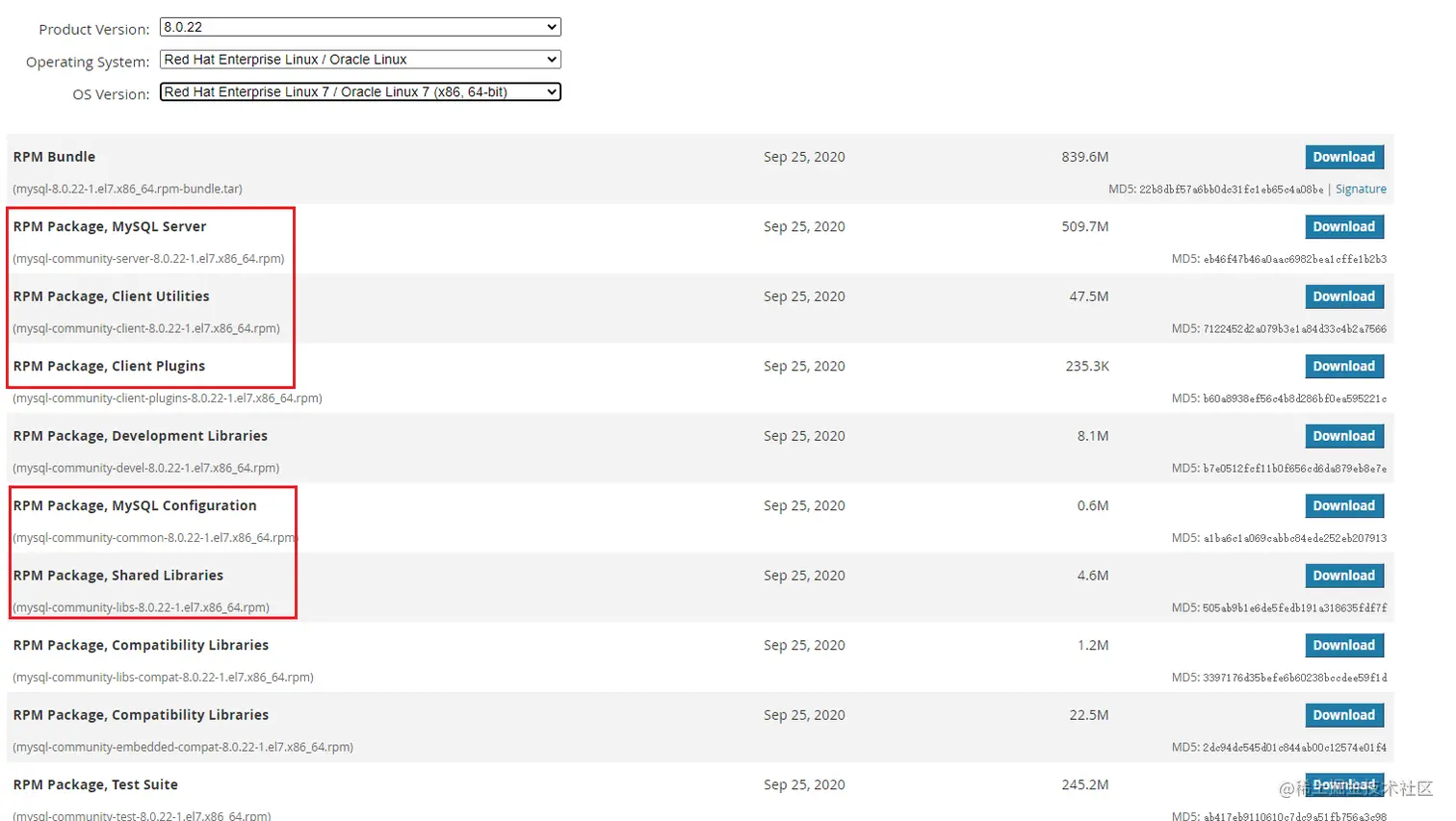Image resolution: width=1456 pixels, height=821 pixels.
Task: Click the 4.6M size of Shared Libraries
Action: click(1093, 576)
